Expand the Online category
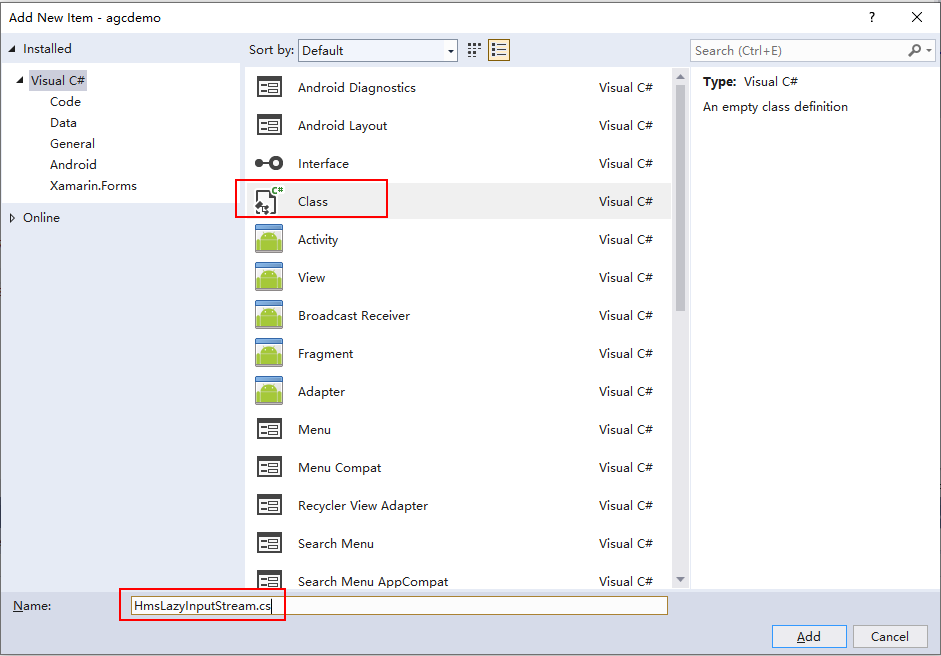This screenshot has width=941, height=656. (x=12, y=218)
